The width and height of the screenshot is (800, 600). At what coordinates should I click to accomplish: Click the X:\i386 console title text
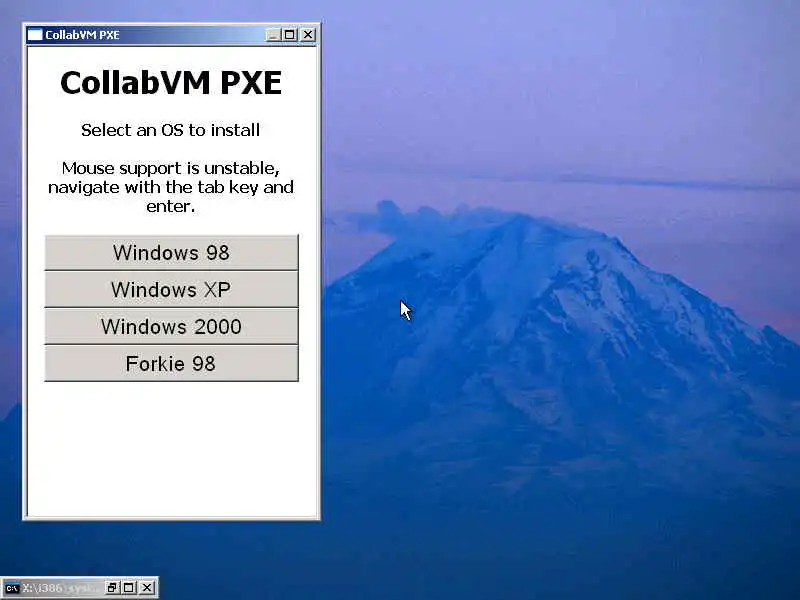(60, 588)
